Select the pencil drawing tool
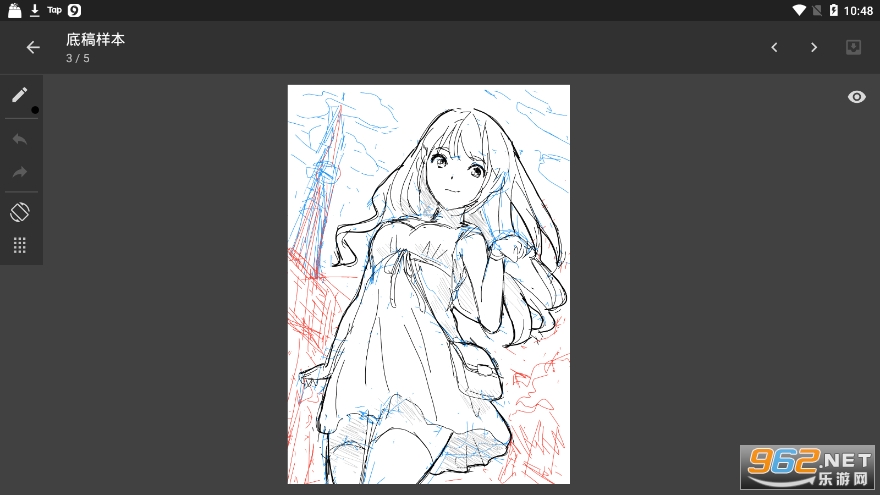The image size is (880, 495). (x=20, y=95)
